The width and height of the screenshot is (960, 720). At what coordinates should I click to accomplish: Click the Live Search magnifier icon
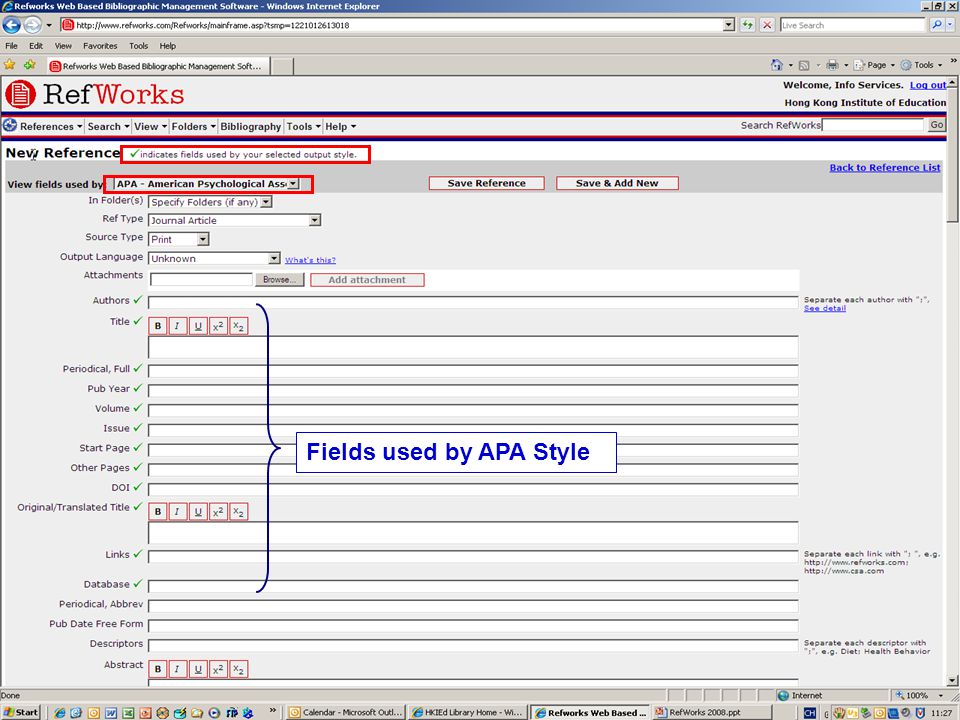[937, 25]
